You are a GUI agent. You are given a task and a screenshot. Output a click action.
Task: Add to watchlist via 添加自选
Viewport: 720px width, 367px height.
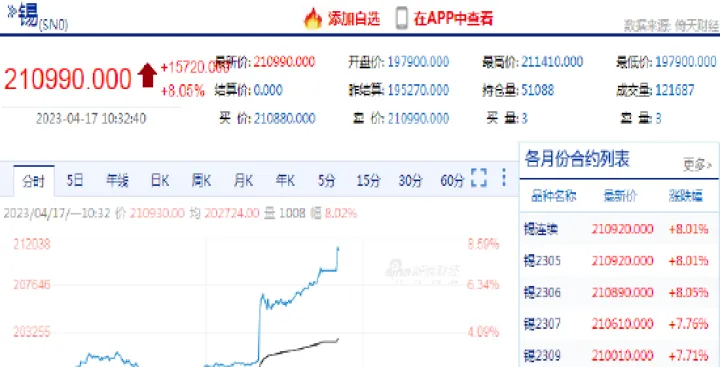click(354, 19)
